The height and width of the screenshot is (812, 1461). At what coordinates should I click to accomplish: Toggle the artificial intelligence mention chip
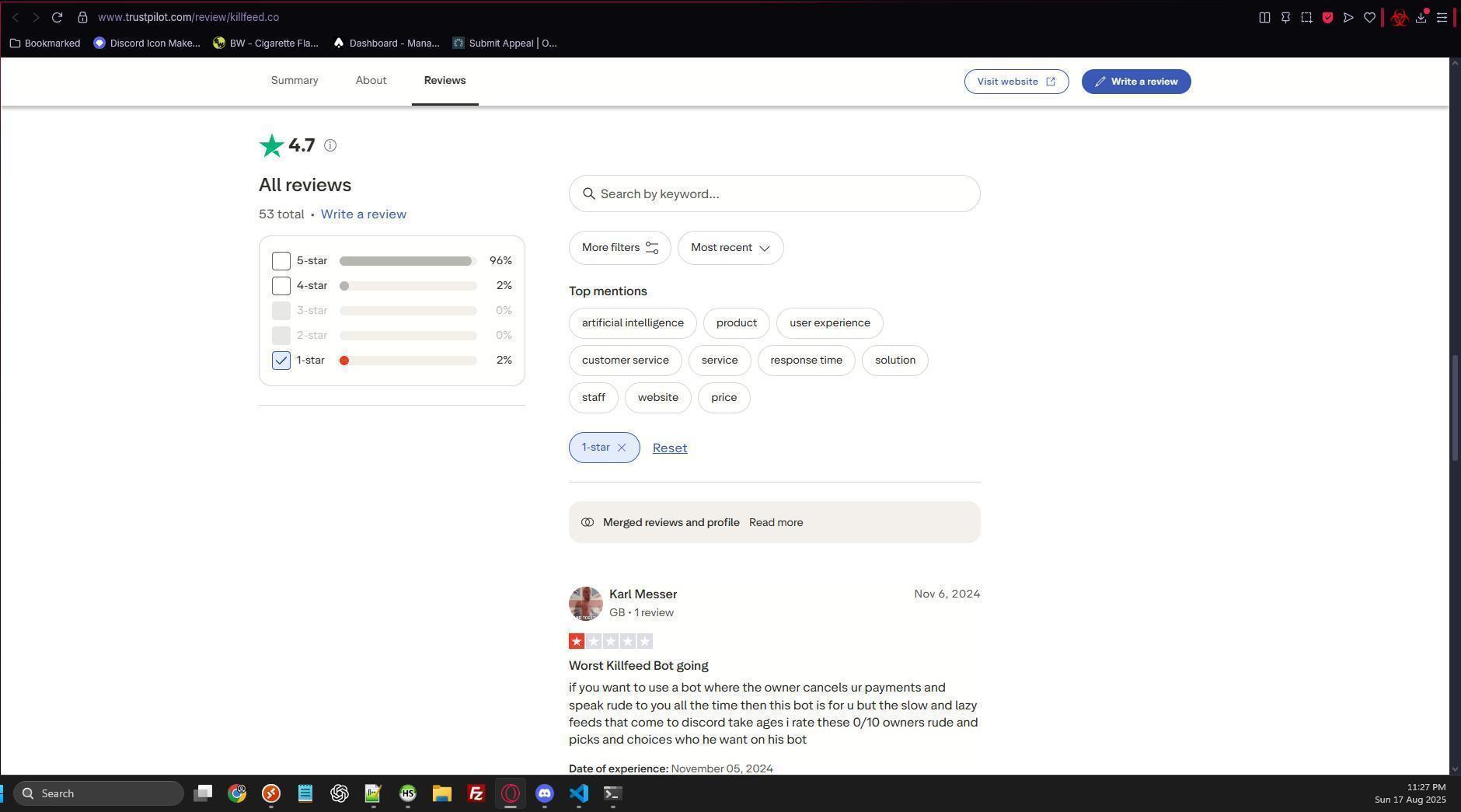633,323
